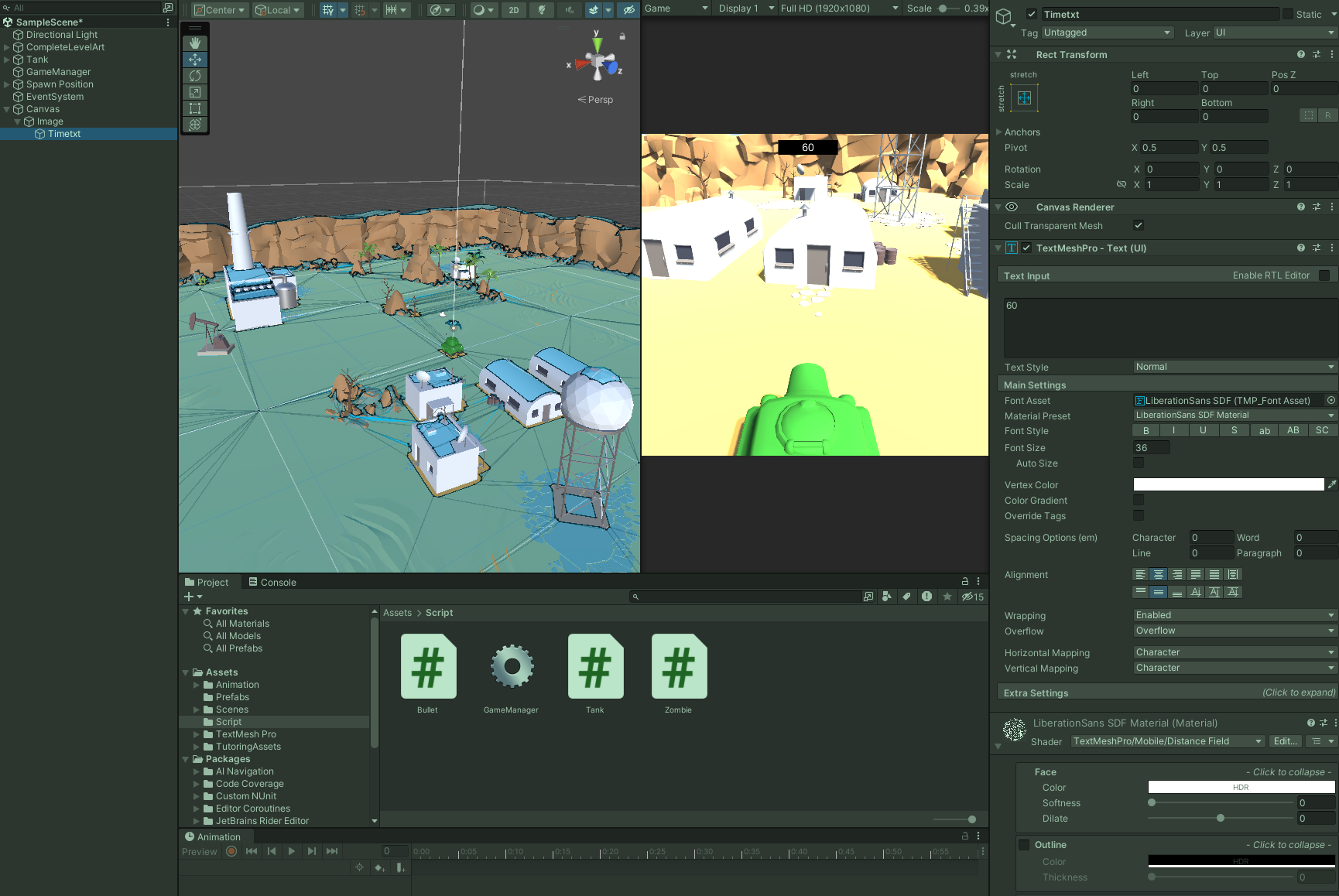Click the animation record button
Screen dimensions: 1339x896
pyautogui.click(x=231, y=851)
